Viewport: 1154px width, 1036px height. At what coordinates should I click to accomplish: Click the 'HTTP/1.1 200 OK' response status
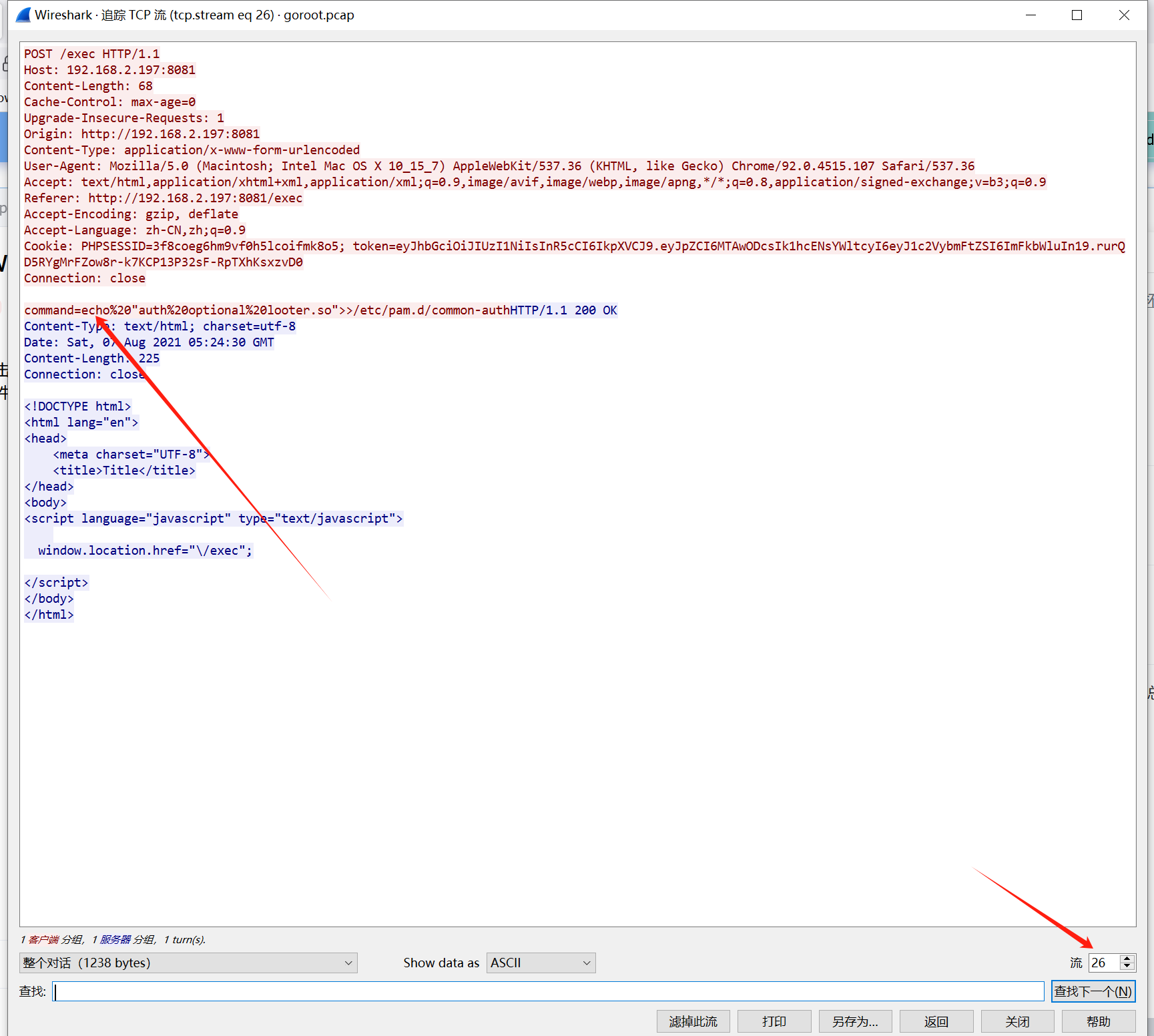[x=564, y=310]
